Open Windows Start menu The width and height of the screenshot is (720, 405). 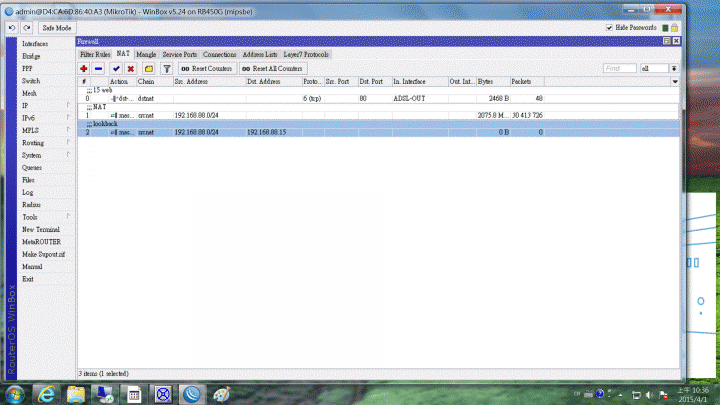tap(15, 394)
